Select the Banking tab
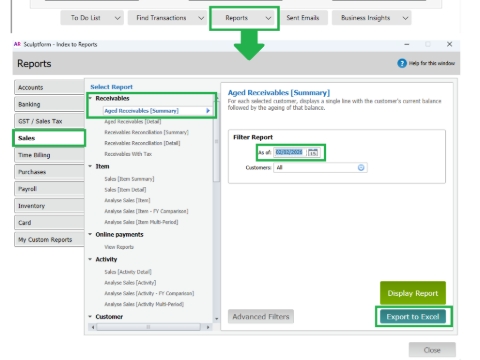480x360 pixels. tap(49, 104)
